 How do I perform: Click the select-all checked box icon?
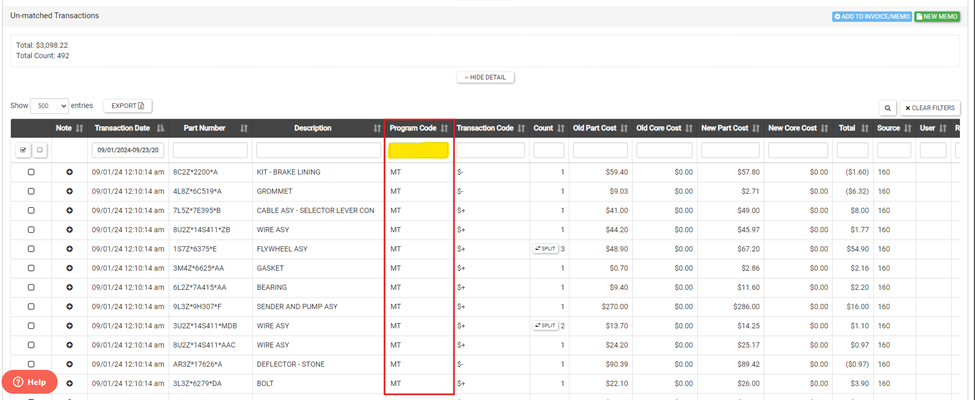click(x=24, y=150)
